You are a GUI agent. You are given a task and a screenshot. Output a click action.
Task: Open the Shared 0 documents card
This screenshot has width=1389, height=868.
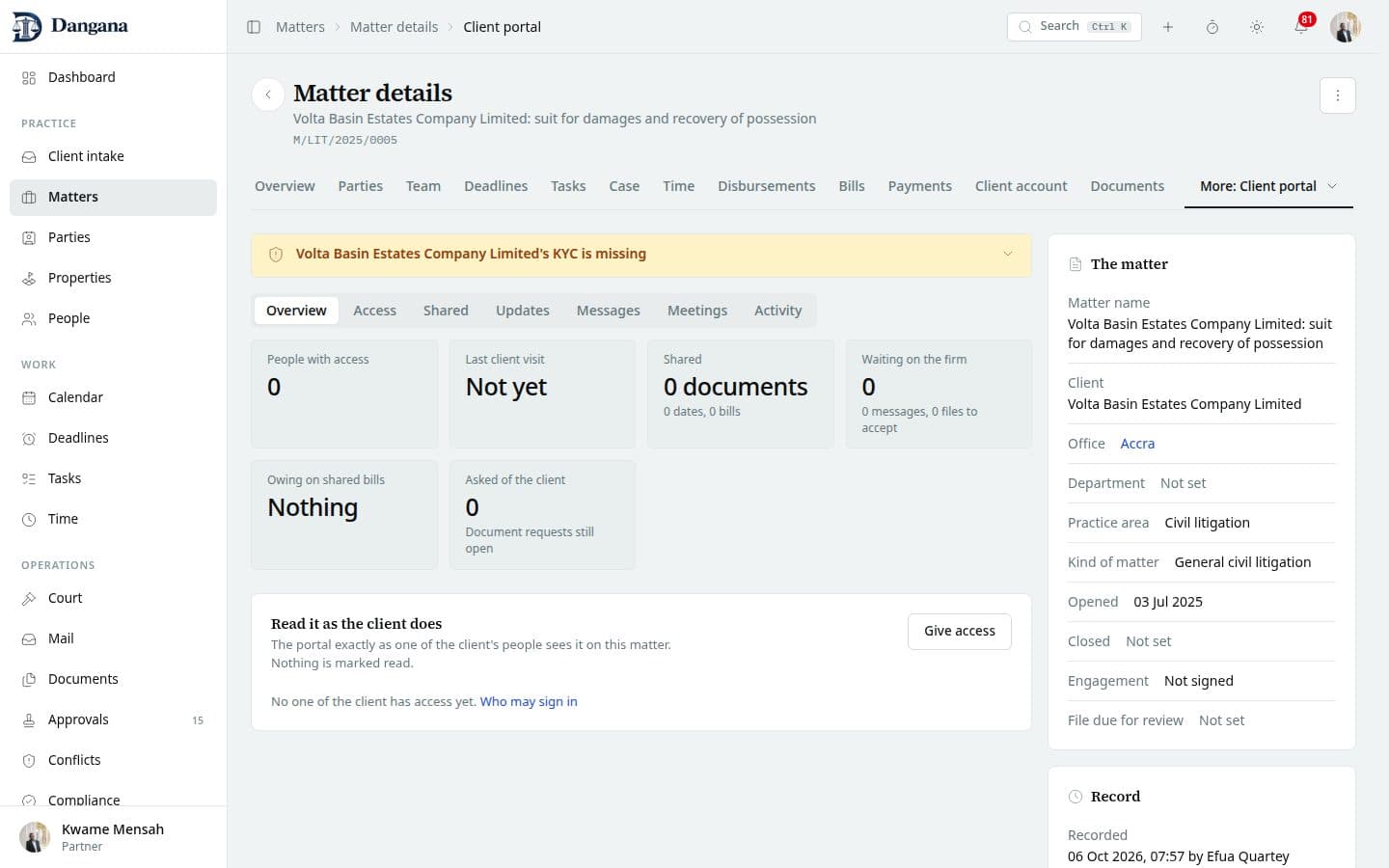[x=740, y=393]
